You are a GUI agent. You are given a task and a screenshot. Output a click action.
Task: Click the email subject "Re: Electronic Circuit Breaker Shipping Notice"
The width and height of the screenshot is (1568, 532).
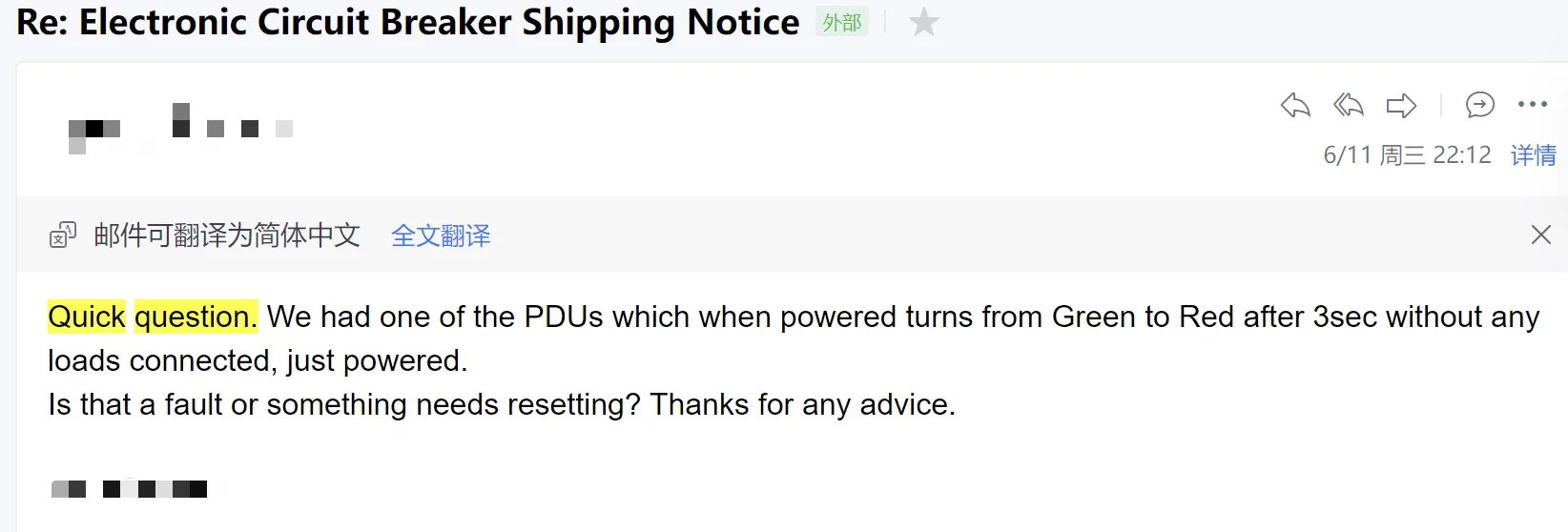tap(408, 22)
